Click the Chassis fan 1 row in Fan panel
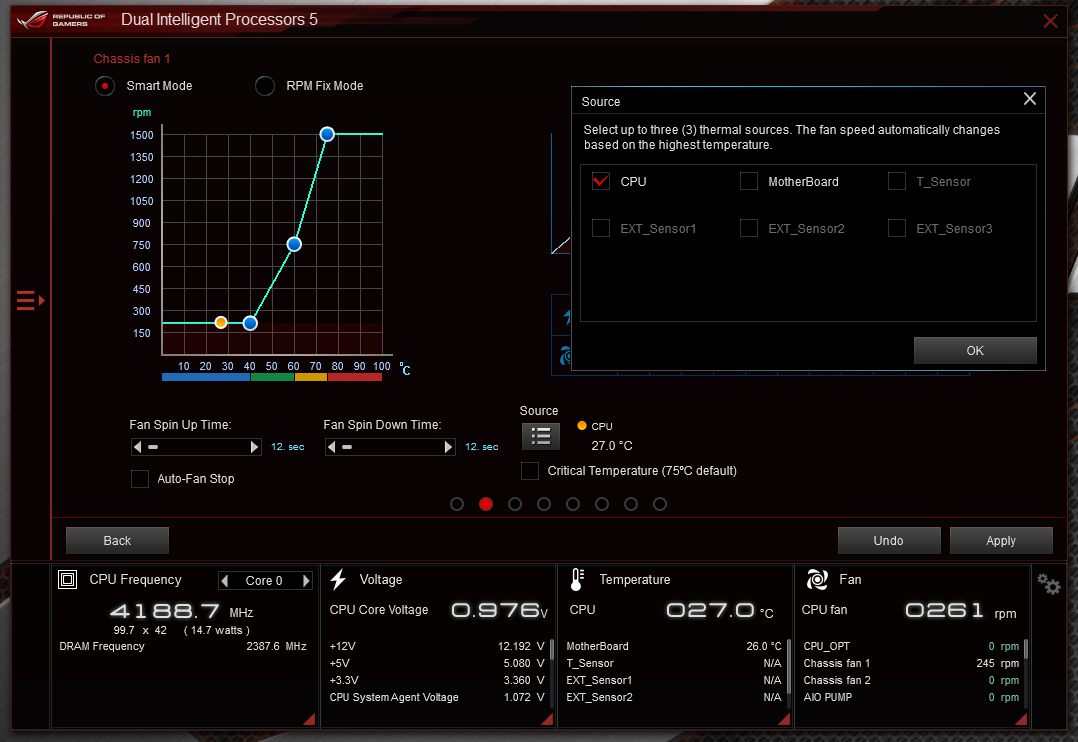This screenshot has width=1078, height=742. point(911,663)
